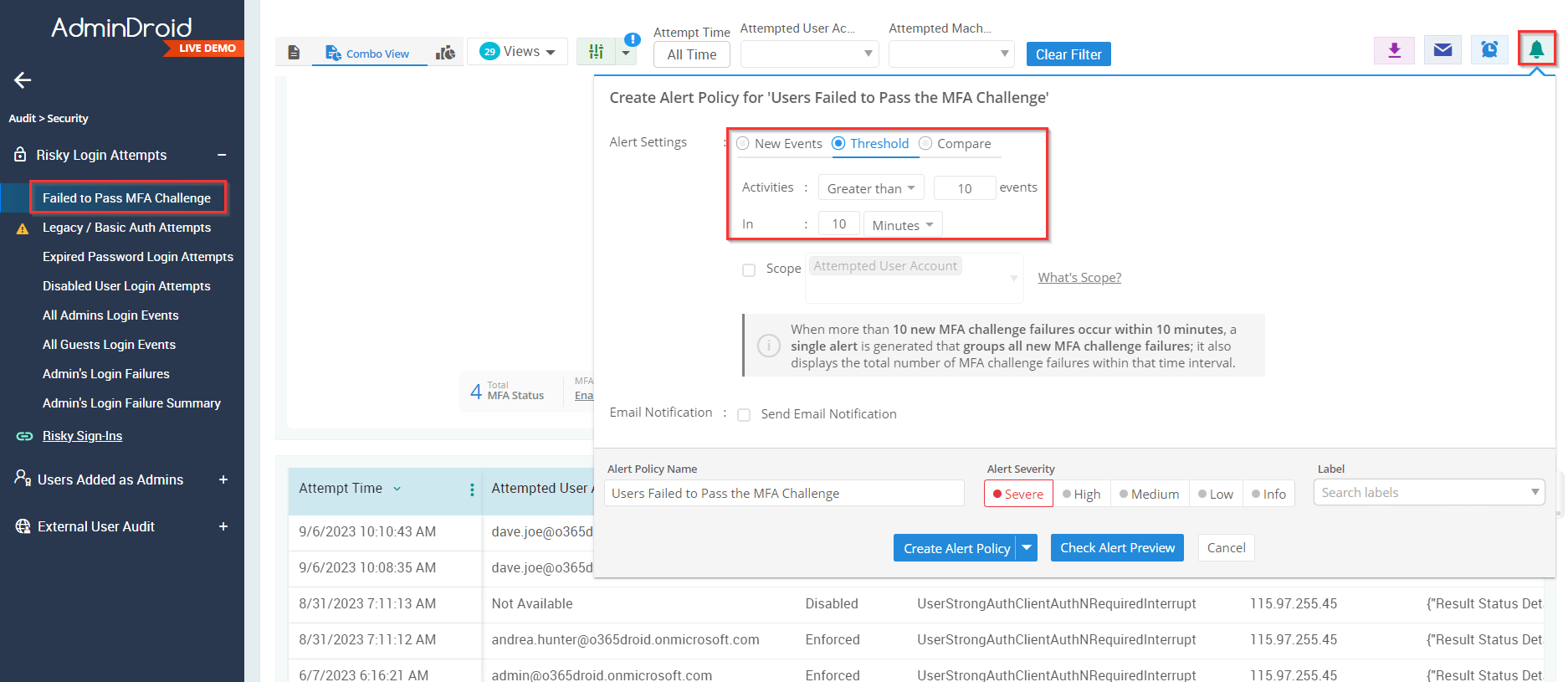Open the What's Scope? link

click(1079, 278)
